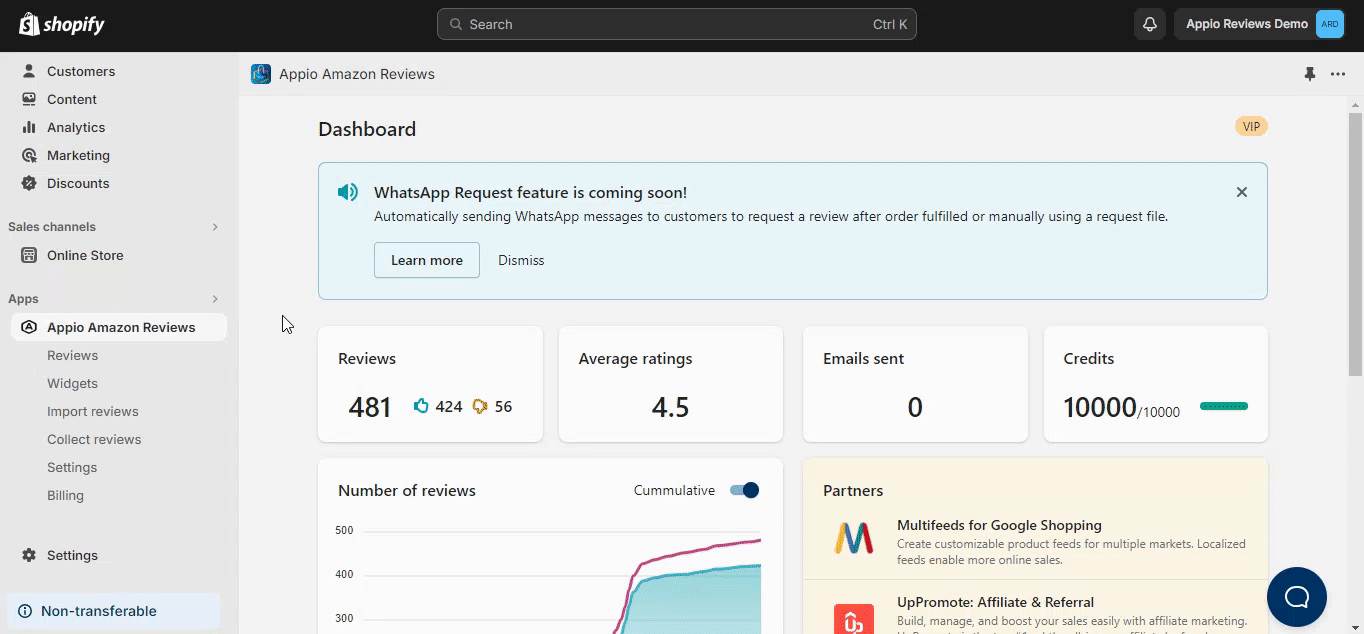
Task: Click the ARD account avatar
Action: click(x=1330, y=24)
